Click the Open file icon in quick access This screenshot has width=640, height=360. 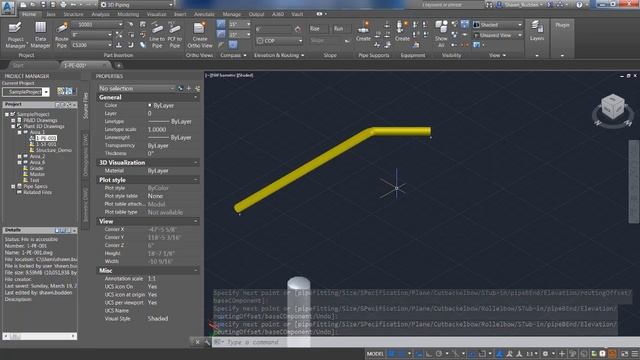point(33,4)
